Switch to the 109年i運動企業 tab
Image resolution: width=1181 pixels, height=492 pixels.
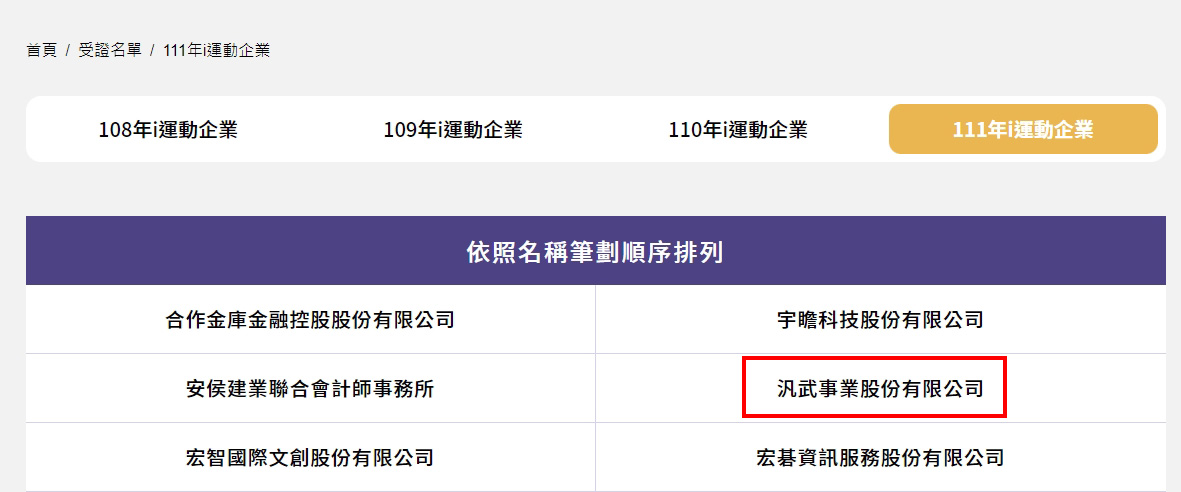click(x=453, y=130)
